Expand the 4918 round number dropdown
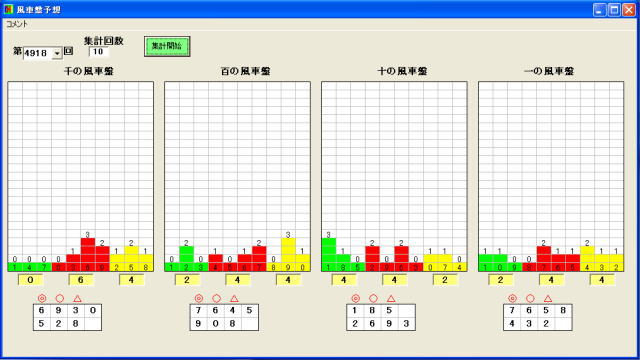This screenshot has width=640, height=360. click(x=57, y=53)
